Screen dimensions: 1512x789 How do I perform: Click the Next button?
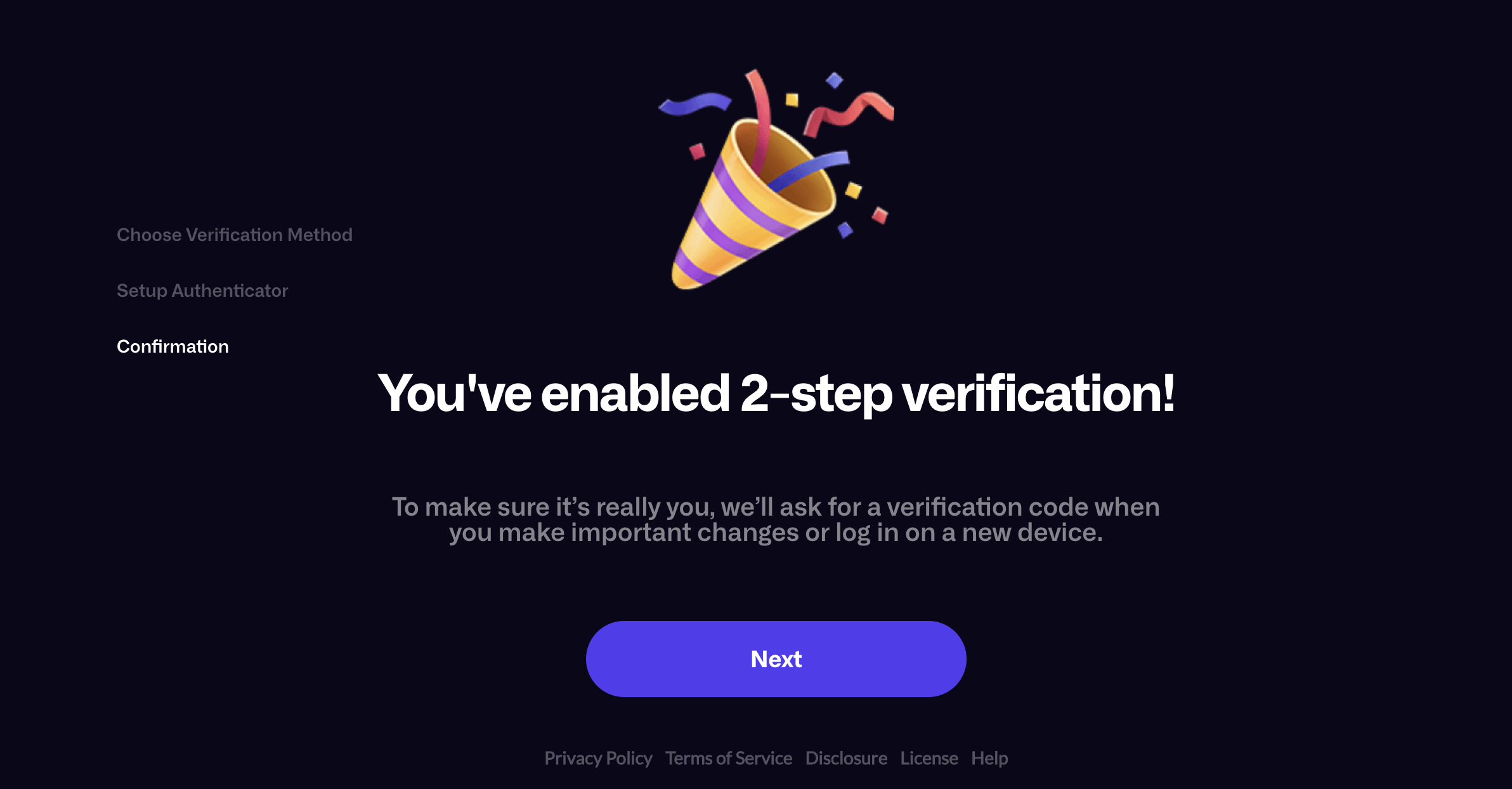[776, 659]
